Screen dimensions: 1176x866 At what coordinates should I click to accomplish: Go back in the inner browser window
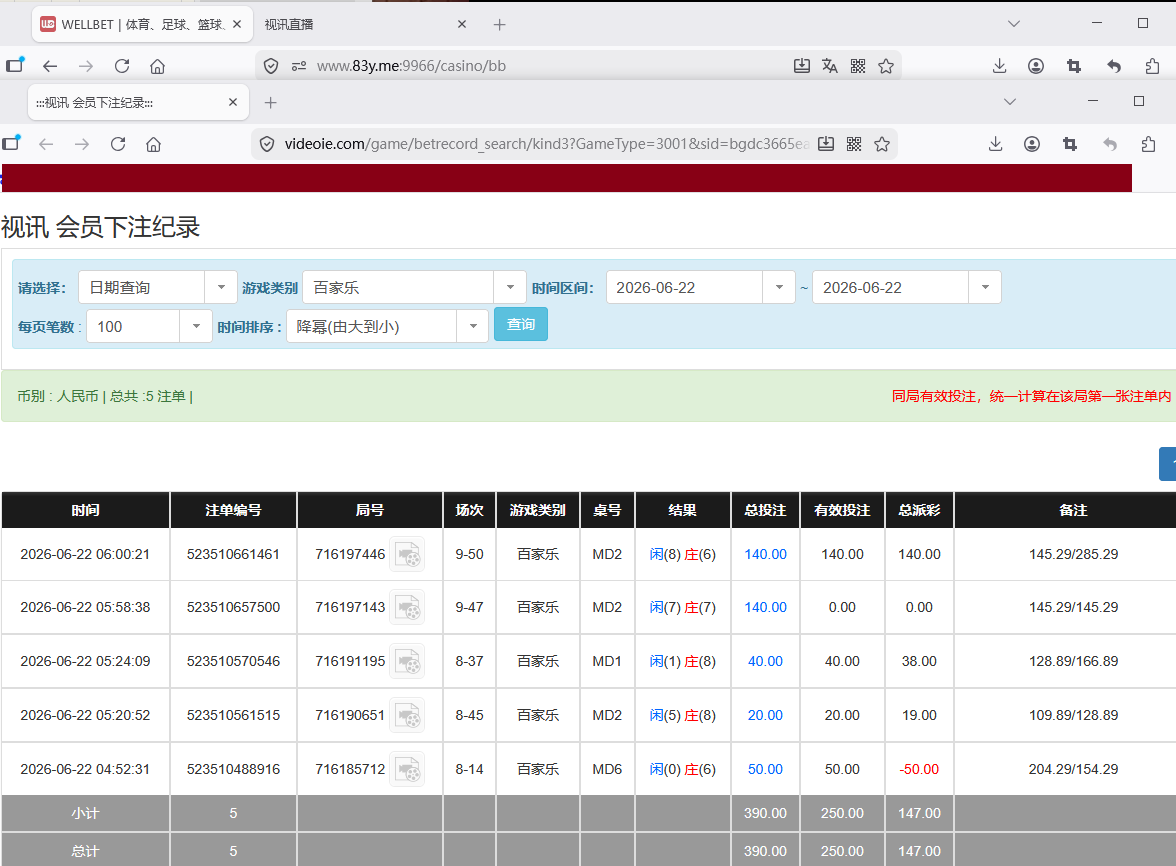46,144
